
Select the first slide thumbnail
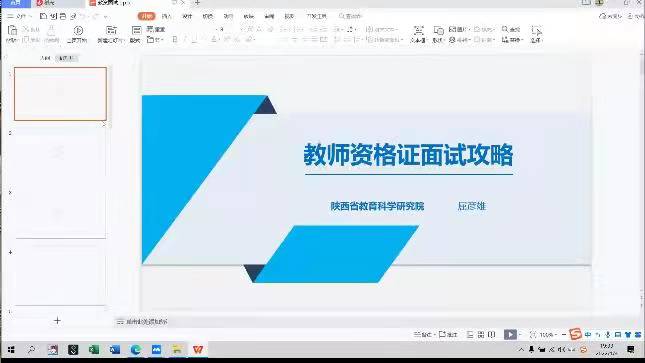click(x=60, y=94)
